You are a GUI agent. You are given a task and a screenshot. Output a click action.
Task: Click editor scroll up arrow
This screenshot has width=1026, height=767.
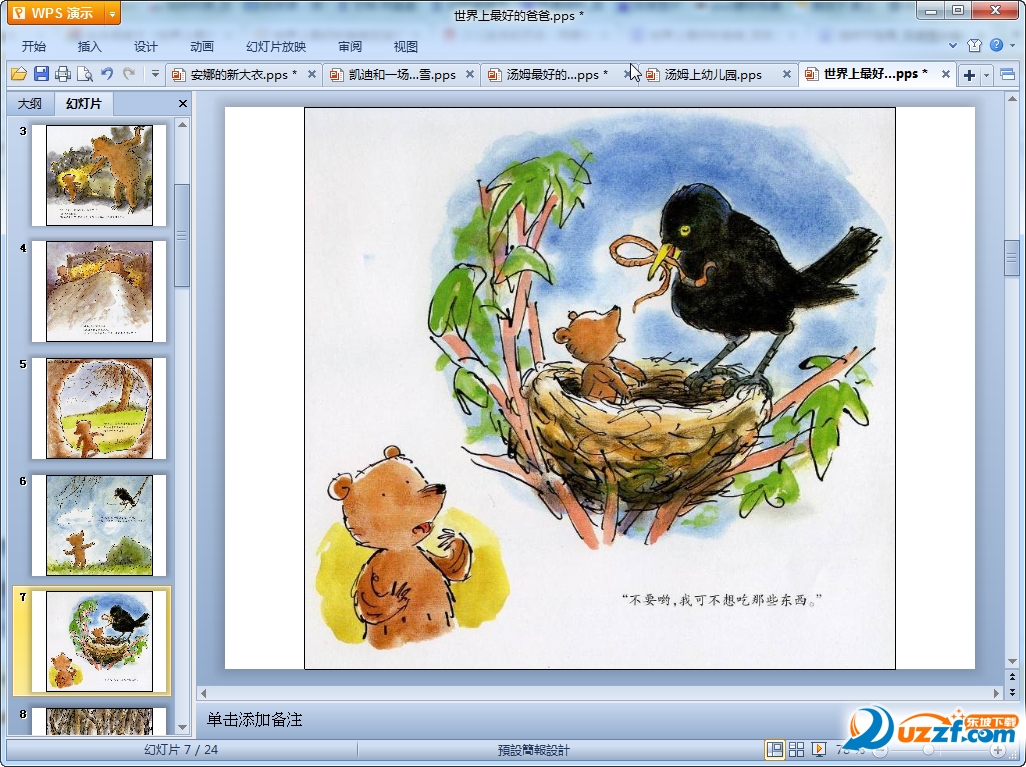click(1012, 99)
